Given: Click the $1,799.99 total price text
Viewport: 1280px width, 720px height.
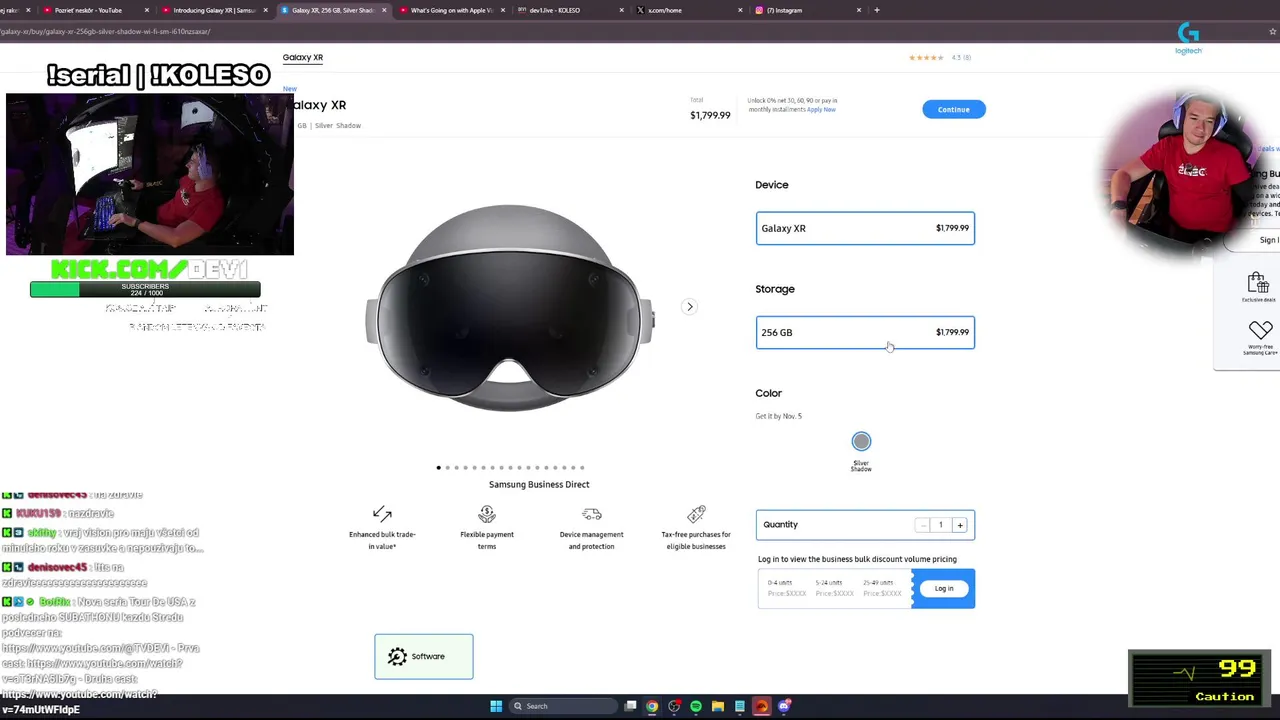Looking at the screenshot, I should [x=710, y=115].
